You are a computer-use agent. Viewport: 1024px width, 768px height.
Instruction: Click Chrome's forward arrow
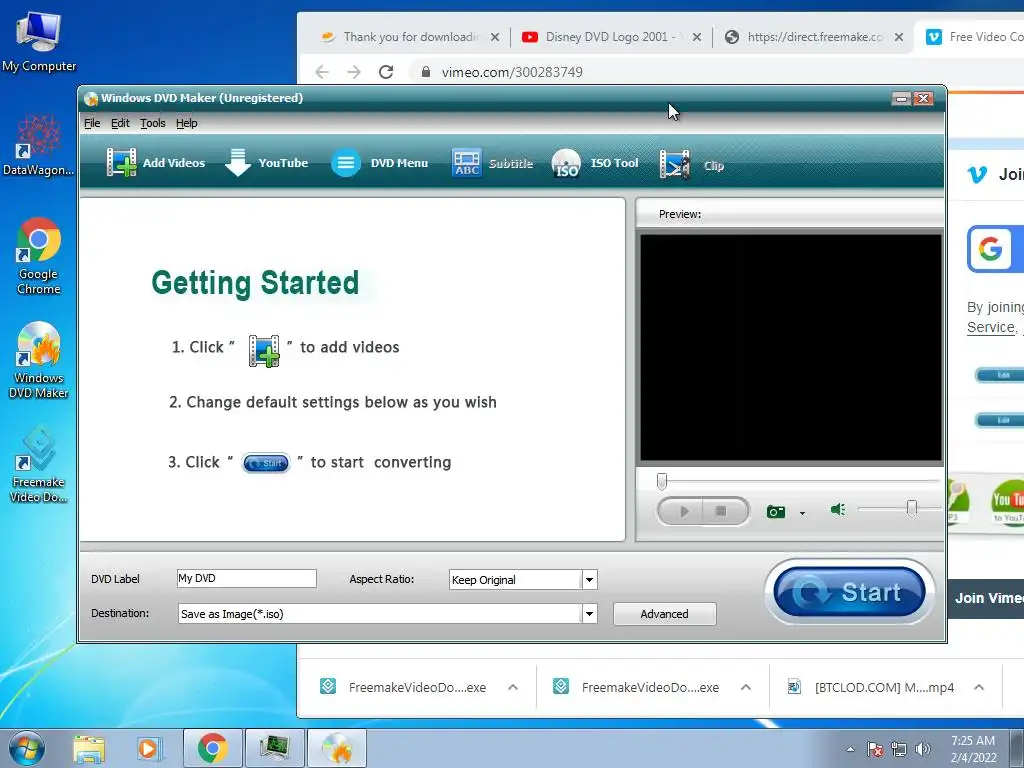pos(353,72)
